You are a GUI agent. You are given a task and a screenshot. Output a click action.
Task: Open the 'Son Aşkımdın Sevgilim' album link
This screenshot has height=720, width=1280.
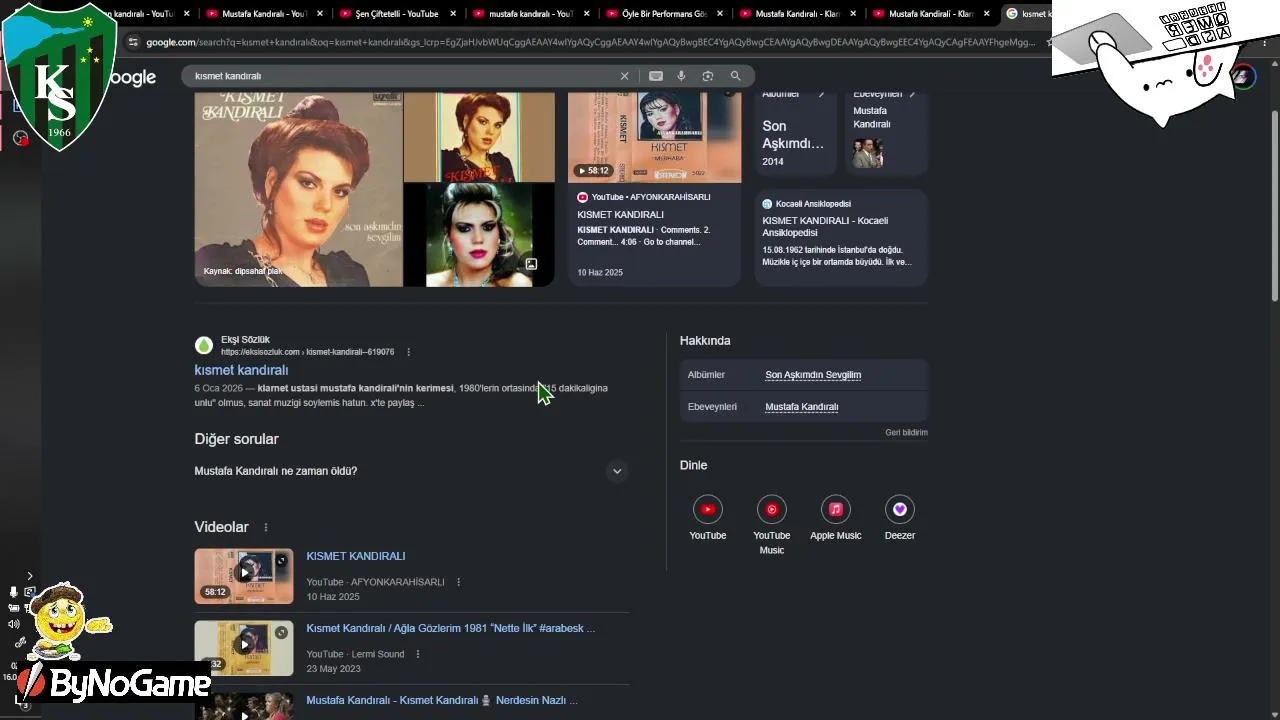pos(813,375)
